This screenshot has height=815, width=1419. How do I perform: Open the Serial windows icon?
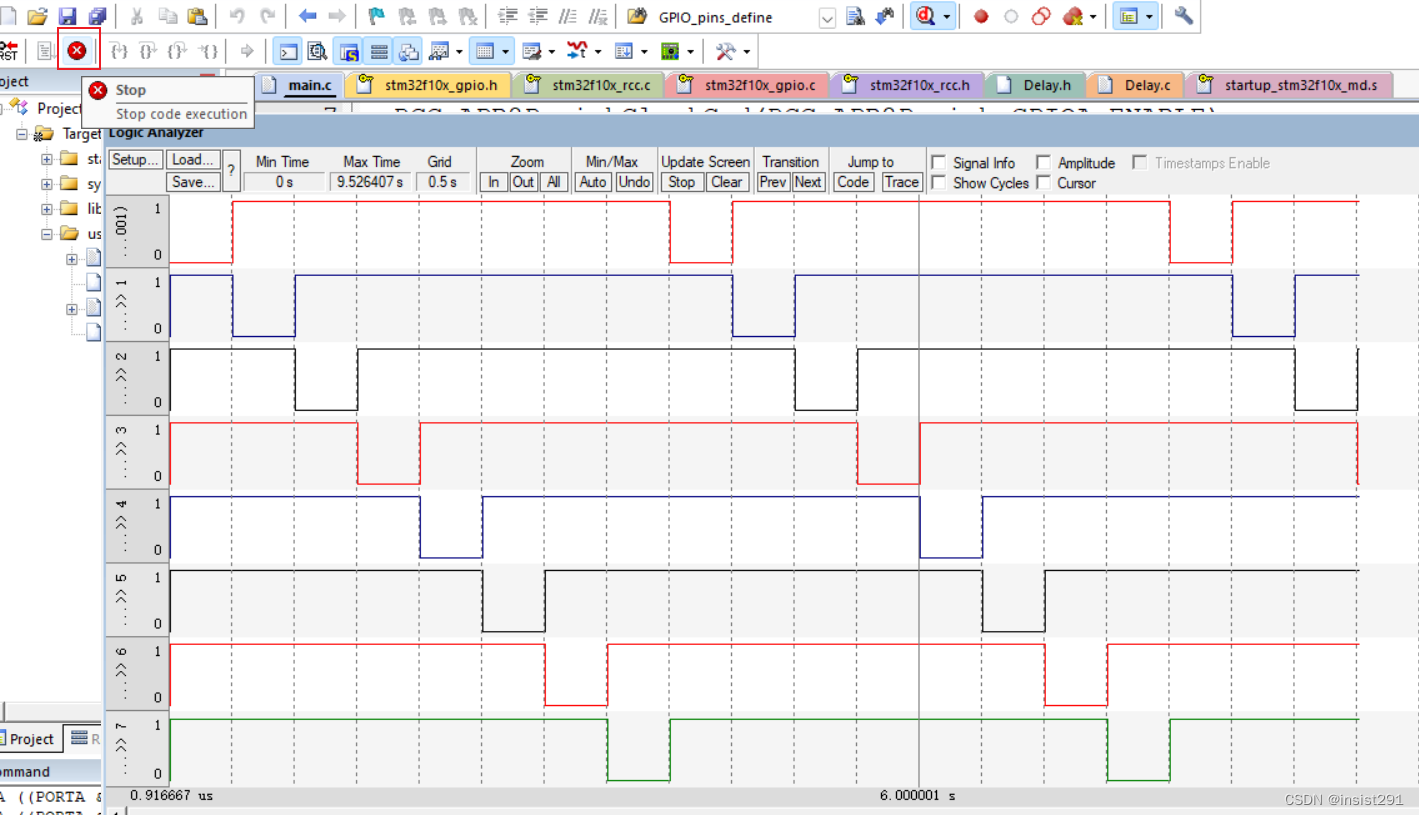[532, 50]
